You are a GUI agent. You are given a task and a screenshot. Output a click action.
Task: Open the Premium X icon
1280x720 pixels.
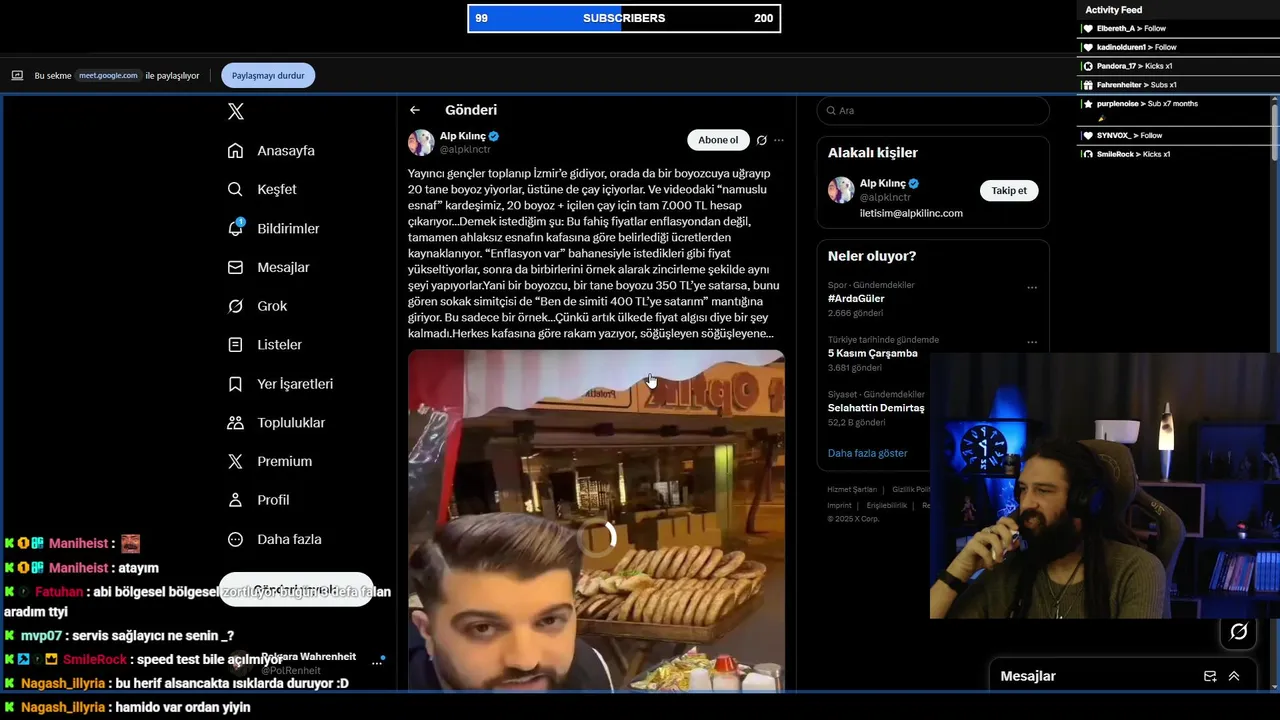point(235,461)
